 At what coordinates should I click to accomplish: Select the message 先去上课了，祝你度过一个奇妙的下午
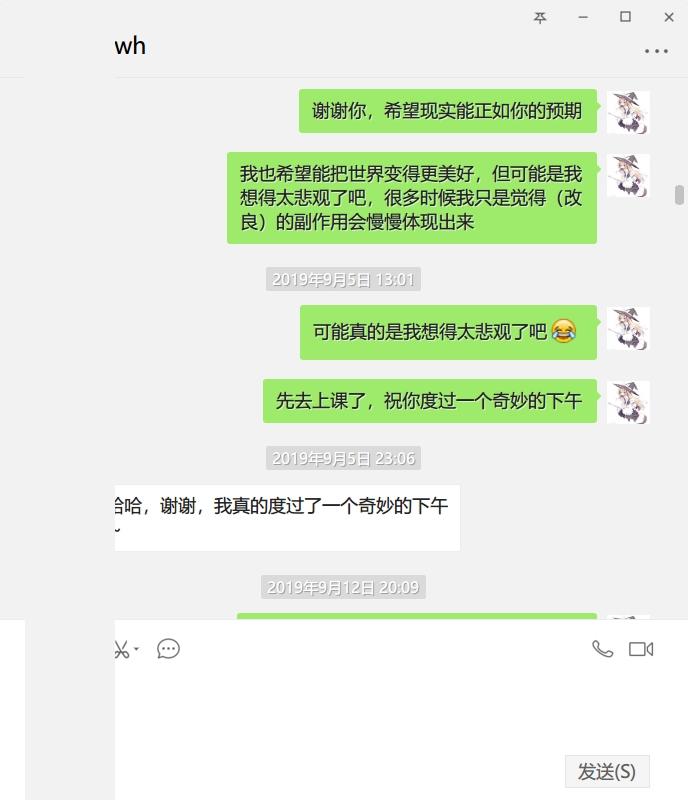pyautogui.click(x=430, y=401)
